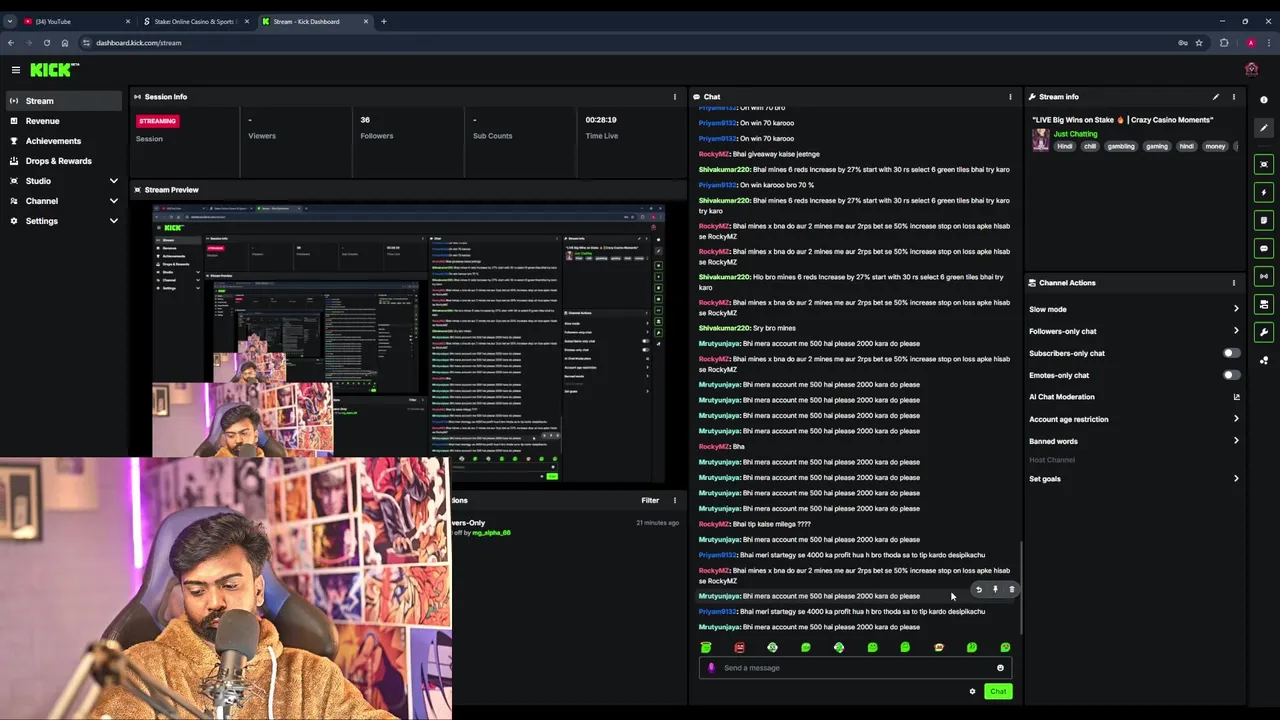Screen dimensions: 1280x720
Task: Click the gambling tag
Action: click(1121, 146)
